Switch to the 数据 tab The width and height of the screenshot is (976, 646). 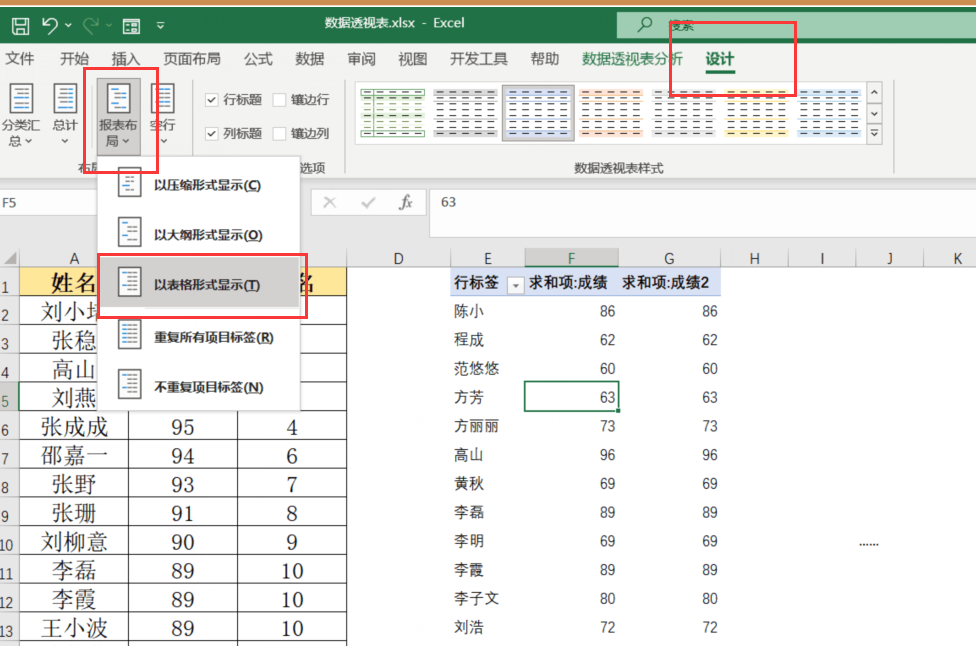point(310,59)
